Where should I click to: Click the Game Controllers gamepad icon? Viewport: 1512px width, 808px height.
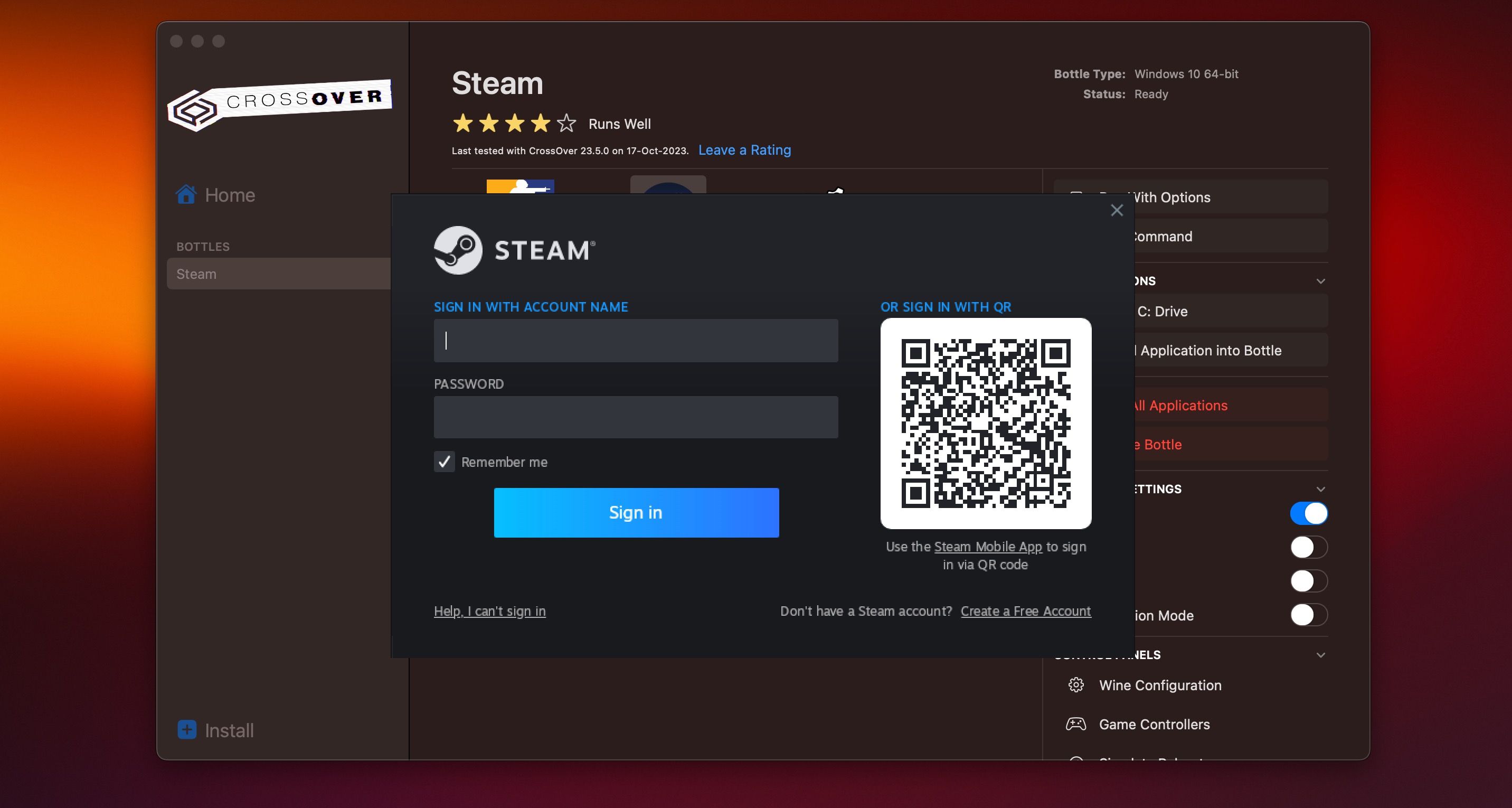point(1076,724)
